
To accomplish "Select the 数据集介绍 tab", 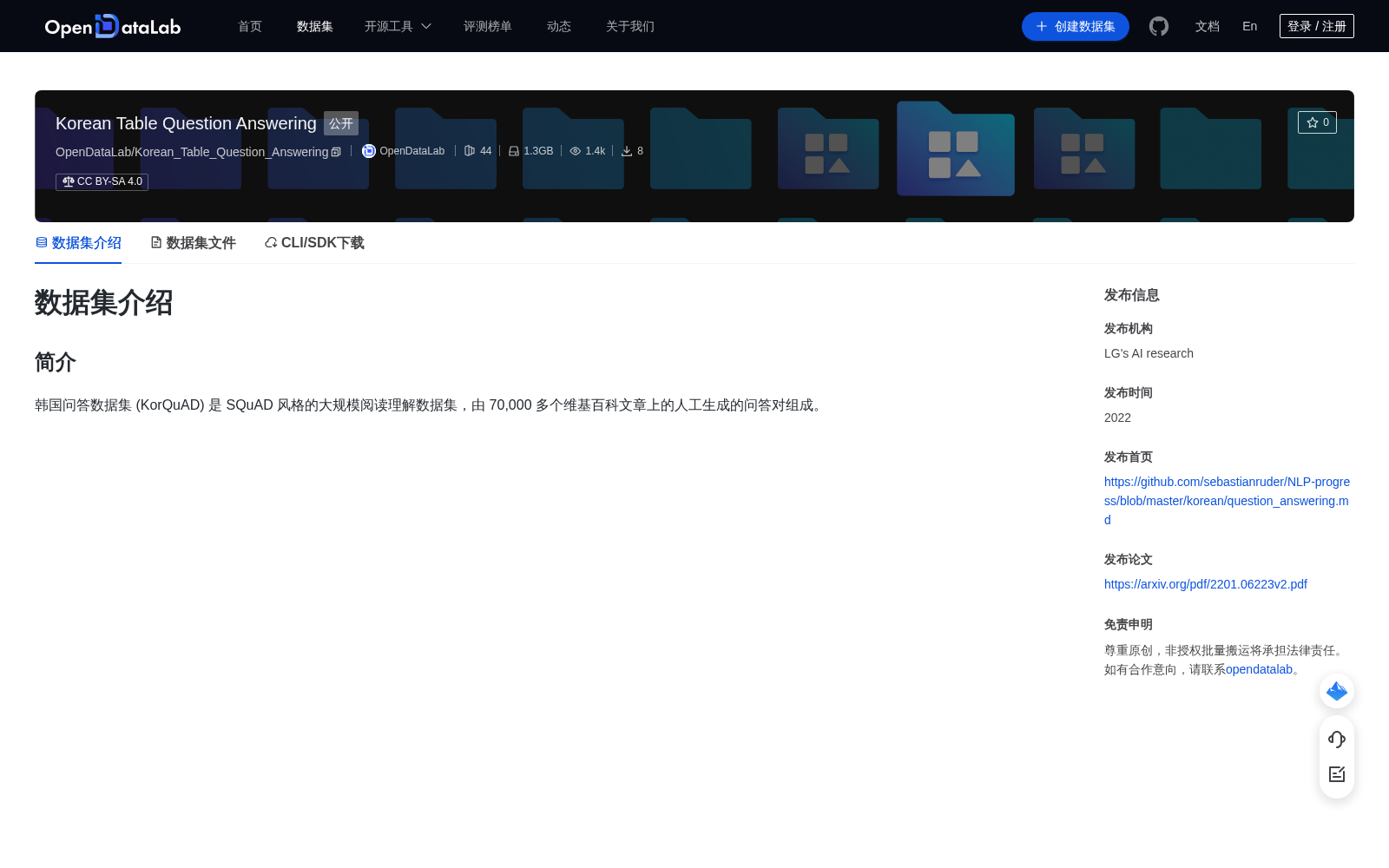I will click(x=78, y=243).
